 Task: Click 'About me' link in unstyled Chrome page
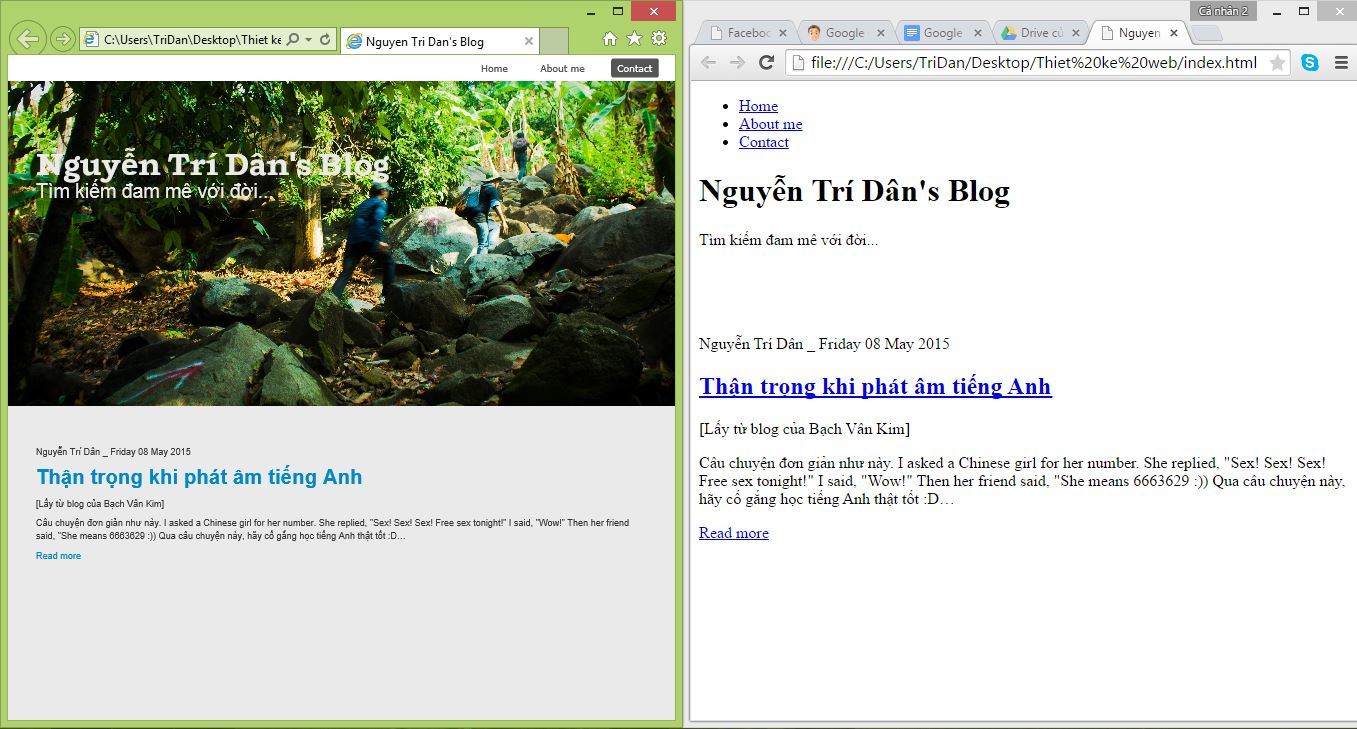770,124
